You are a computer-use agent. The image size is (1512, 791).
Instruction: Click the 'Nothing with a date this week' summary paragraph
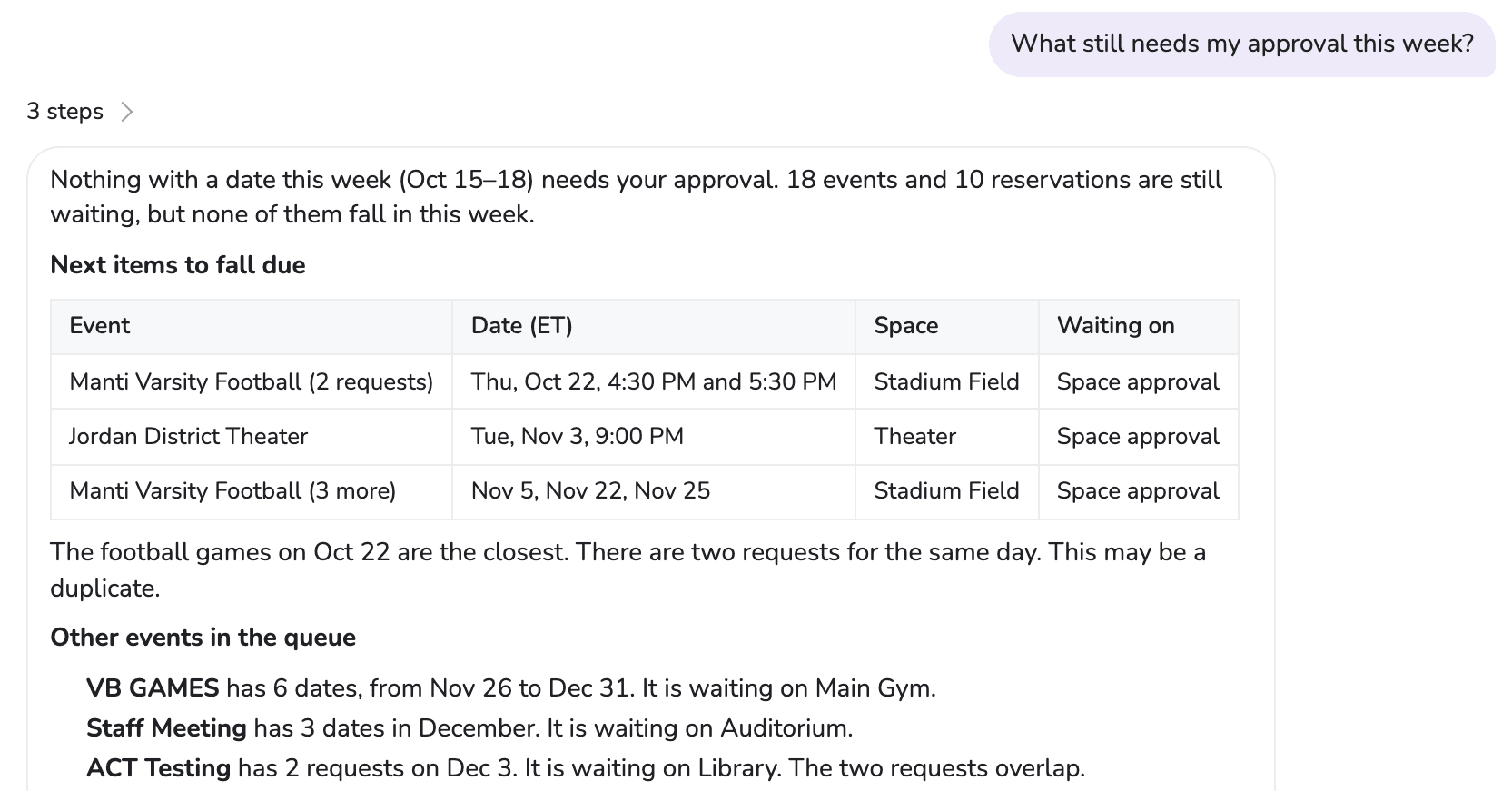(636, 197)
